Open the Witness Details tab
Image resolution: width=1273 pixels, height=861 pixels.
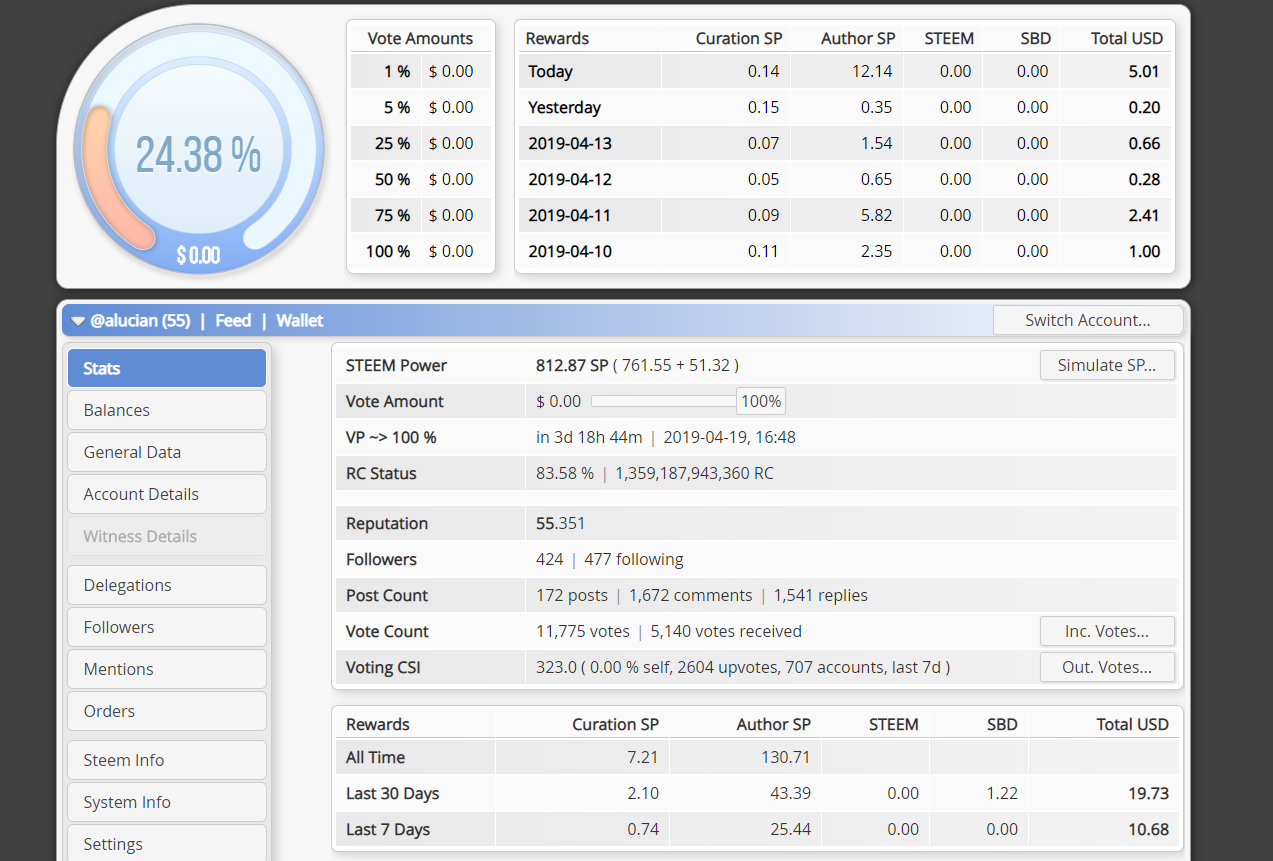pos(167,536)
